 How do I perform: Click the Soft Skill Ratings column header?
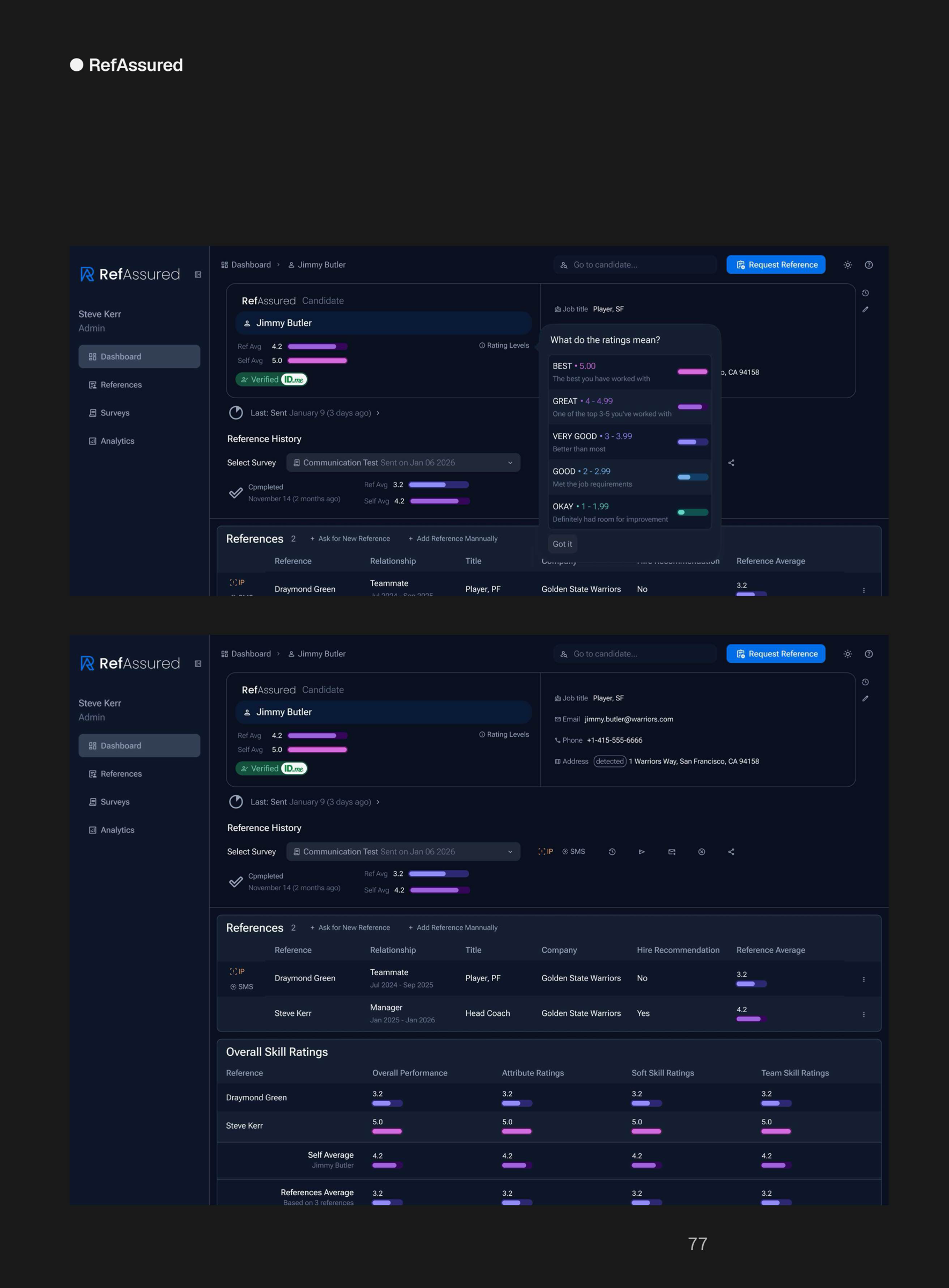click(x=663, y=1073)
